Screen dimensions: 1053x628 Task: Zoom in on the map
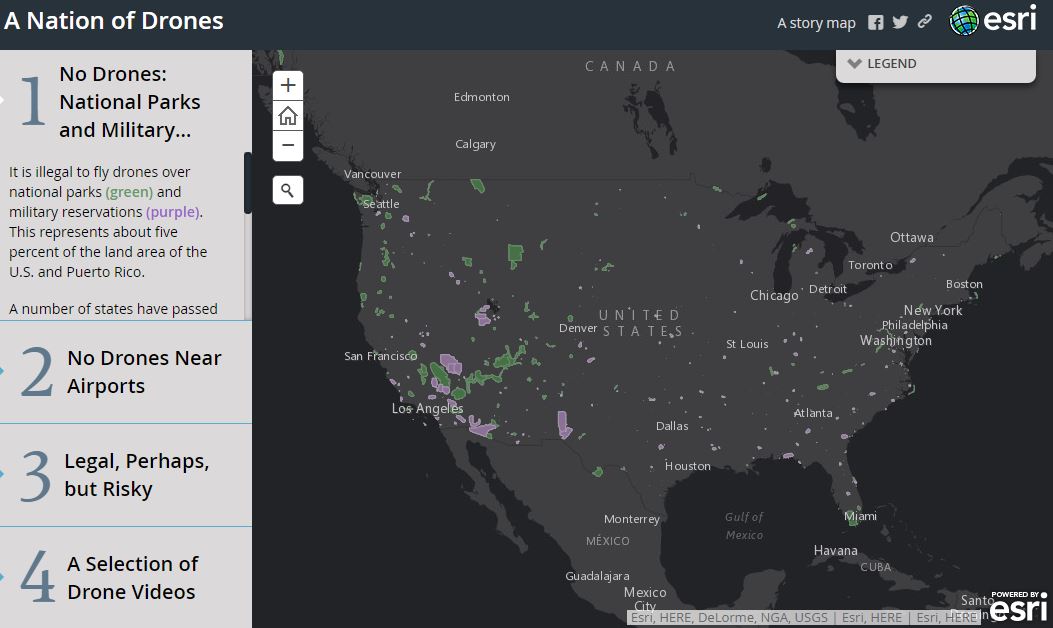pyautogui.click(x=288, y=85)
